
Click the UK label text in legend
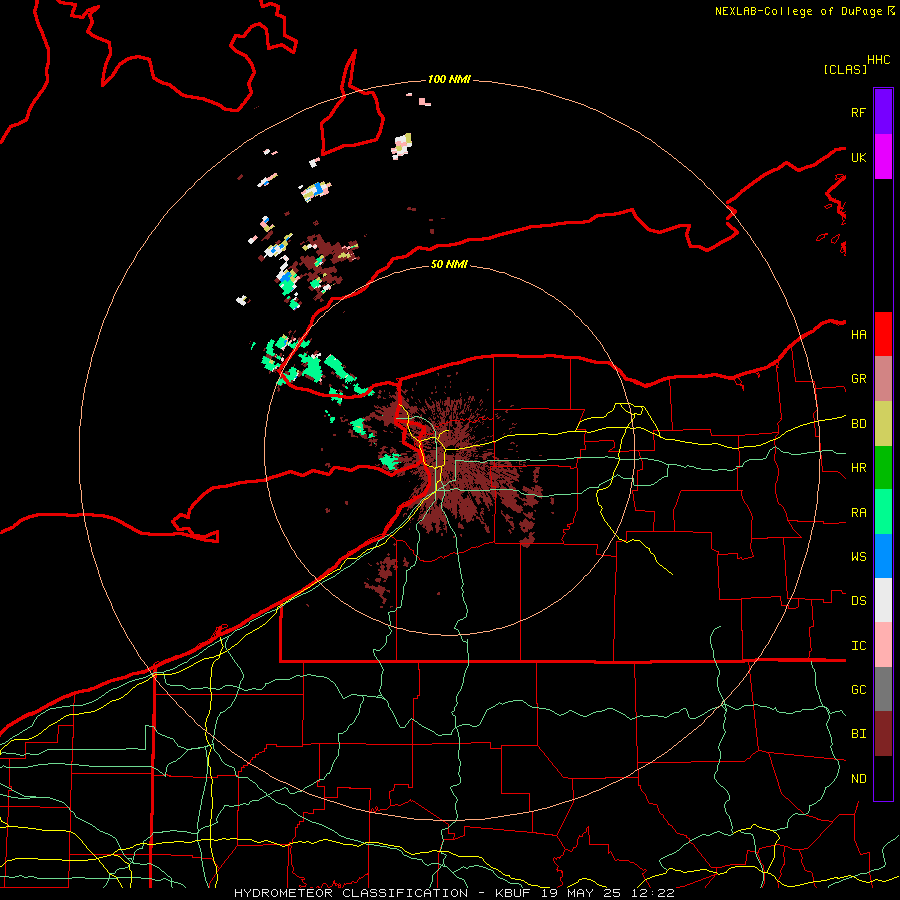pos(858,157)
